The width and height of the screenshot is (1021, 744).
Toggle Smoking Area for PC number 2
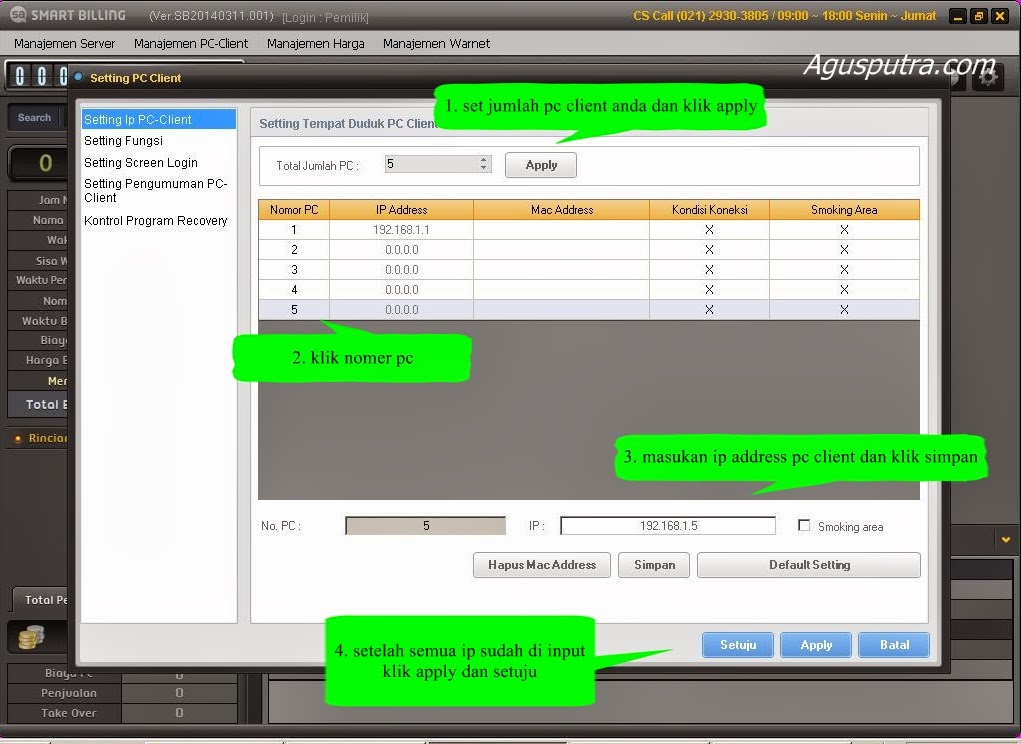843,249
